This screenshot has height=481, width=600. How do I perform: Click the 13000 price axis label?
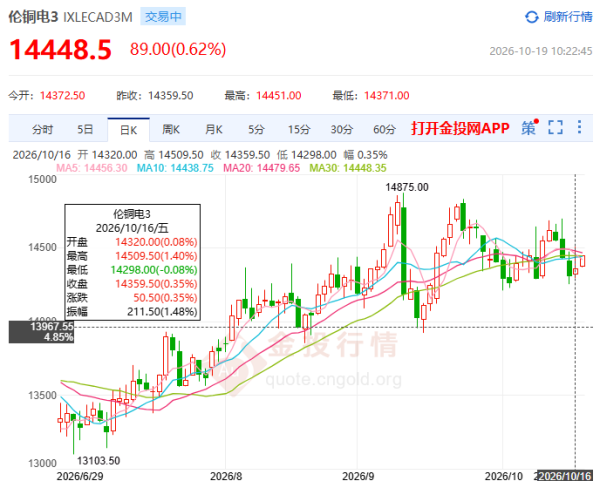click(x=42, y=463)
